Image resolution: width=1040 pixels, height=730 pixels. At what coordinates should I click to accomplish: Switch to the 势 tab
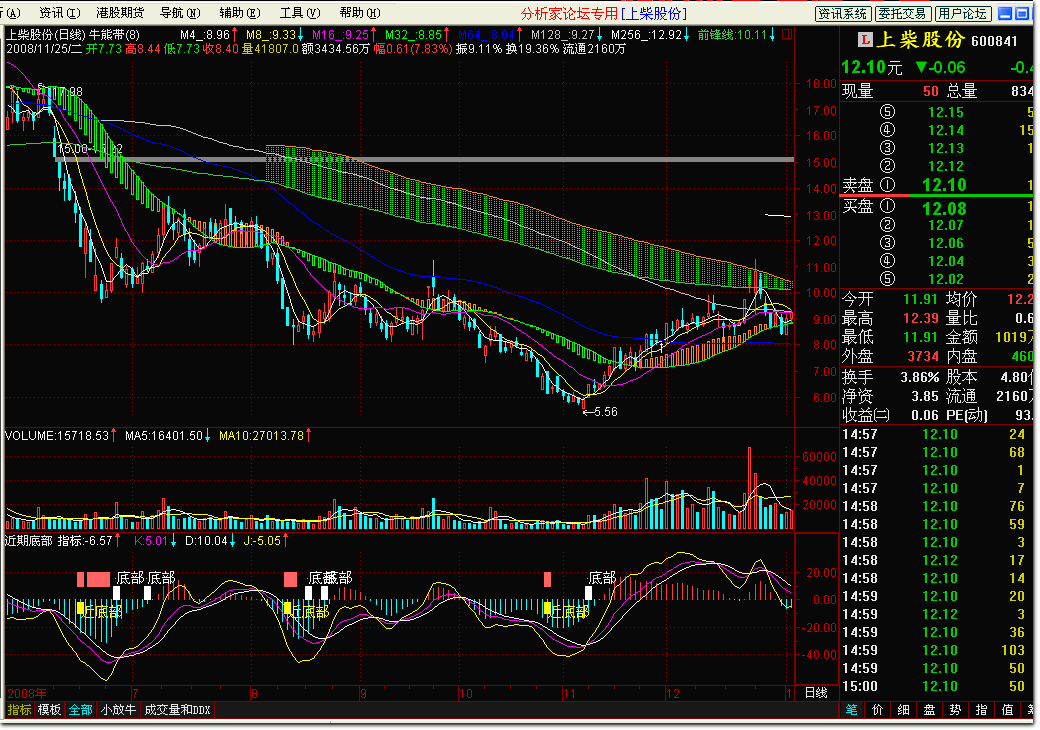955,710
